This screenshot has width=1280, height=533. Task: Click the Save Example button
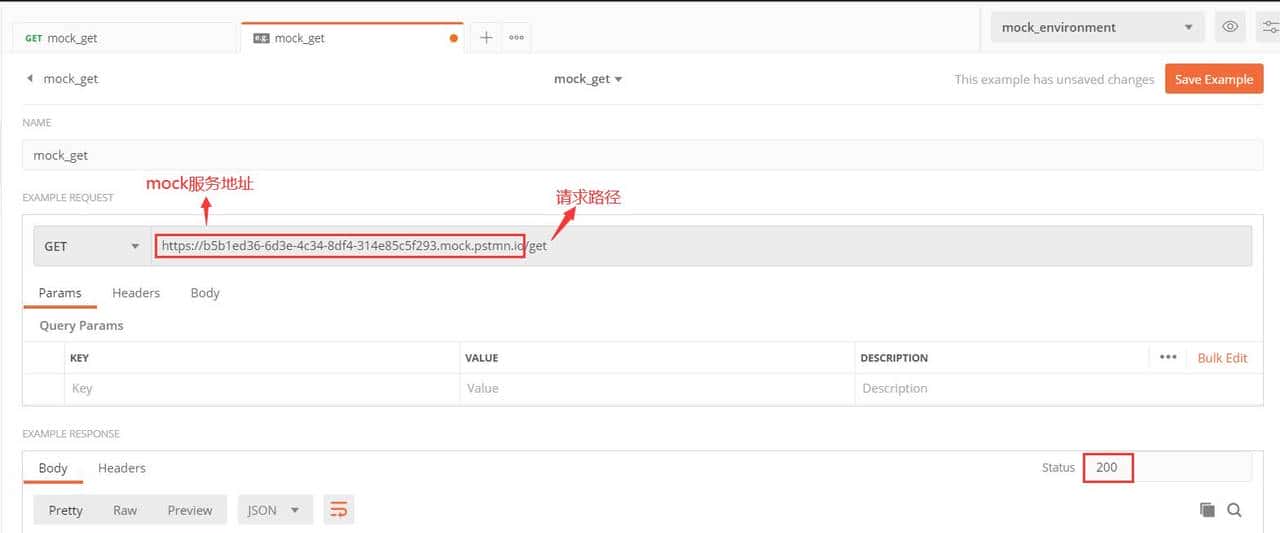coord(1214,79)
